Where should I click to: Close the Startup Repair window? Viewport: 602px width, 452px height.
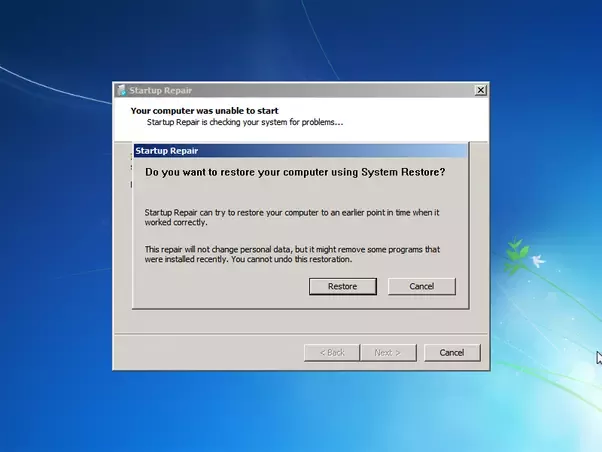[480, 90]
